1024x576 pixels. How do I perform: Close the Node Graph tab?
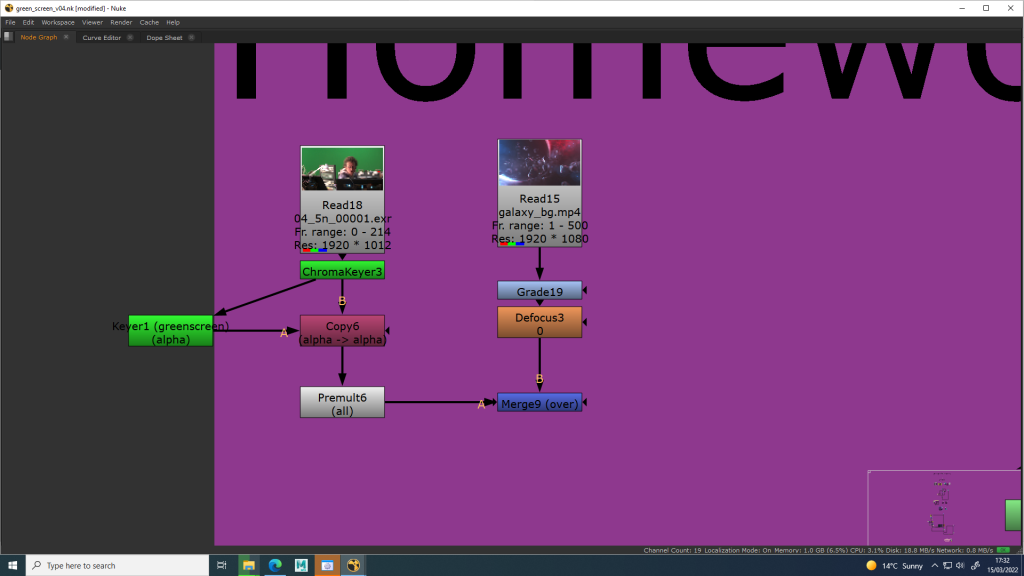(66, 37)
